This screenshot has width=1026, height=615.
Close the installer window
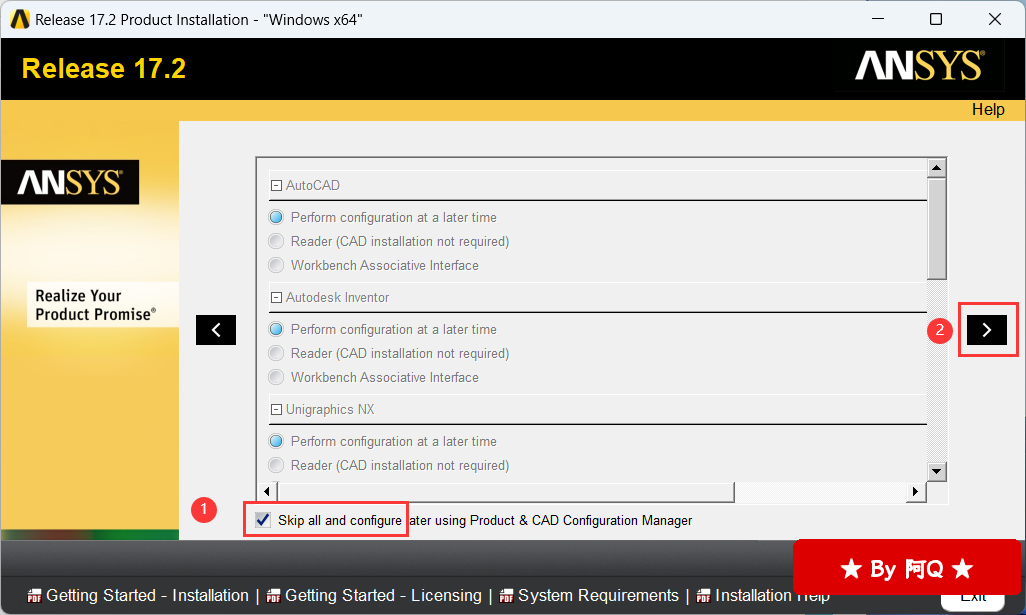(995, 19)
